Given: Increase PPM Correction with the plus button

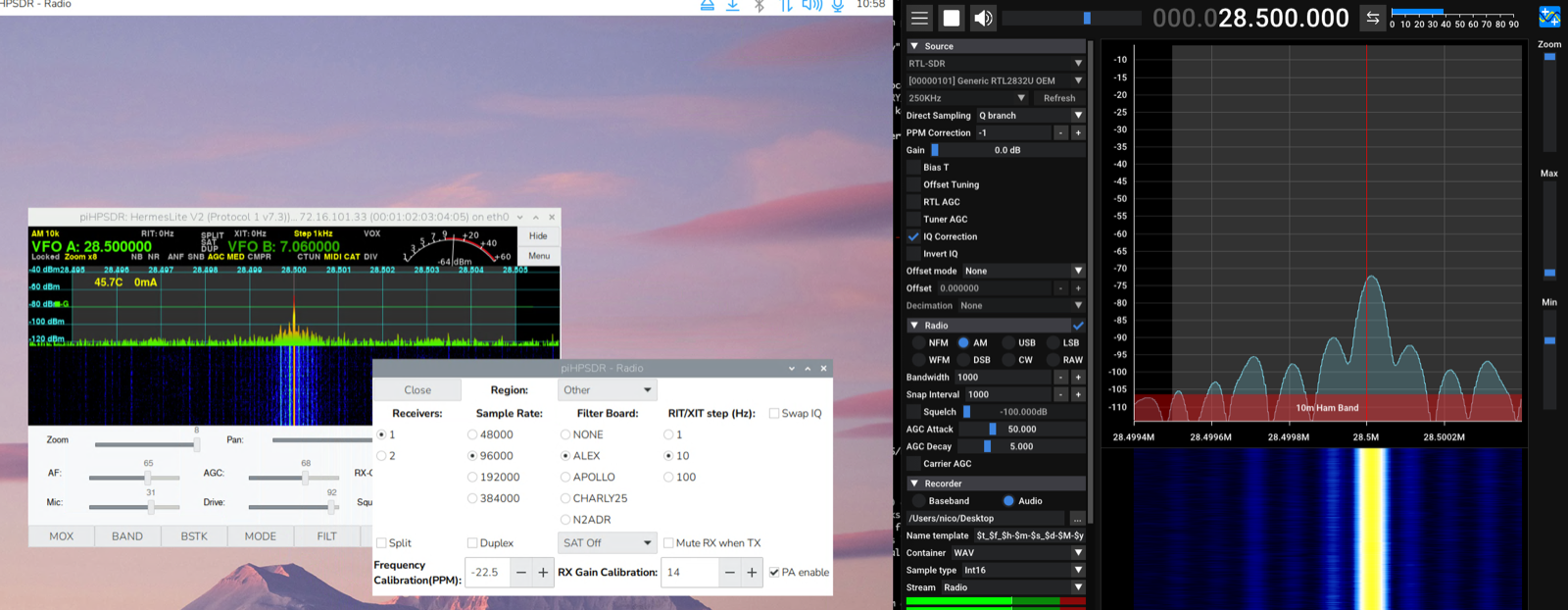Looking at the screenshot, I should point(1078,133).
